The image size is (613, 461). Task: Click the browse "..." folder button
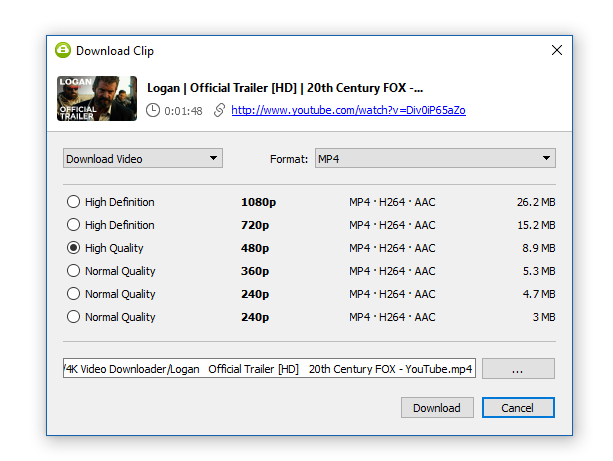[x=518, y=368]
